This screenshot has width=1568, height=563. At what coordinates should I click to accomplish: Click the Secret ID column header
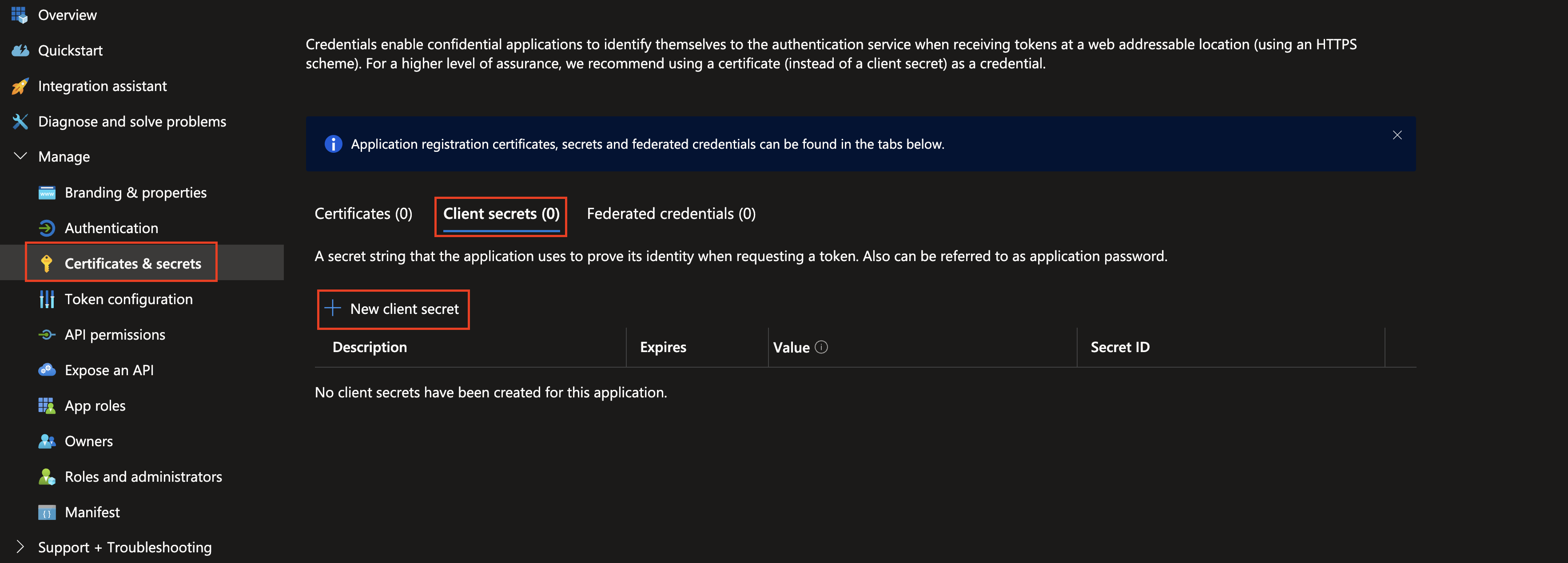click(1120, 347)
